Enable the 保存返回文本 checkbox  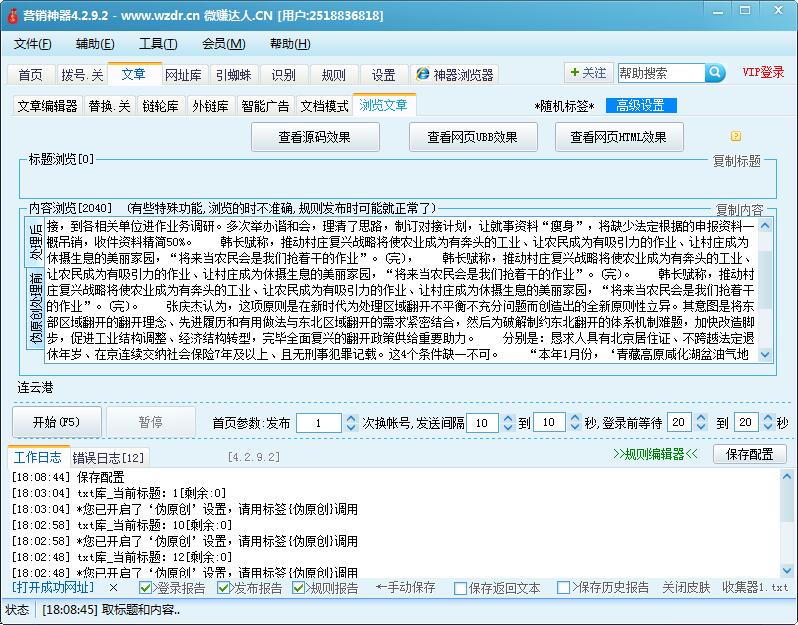tap(461, 588)
